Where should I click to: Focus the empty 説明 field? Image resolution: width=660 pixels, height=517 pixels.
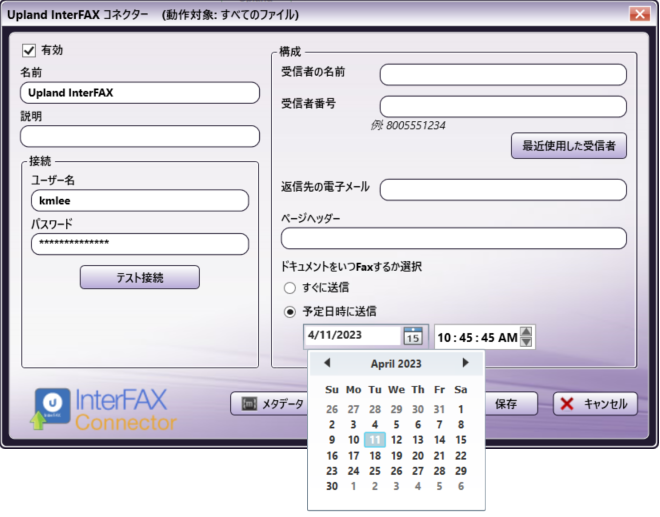tap(140, 136)
